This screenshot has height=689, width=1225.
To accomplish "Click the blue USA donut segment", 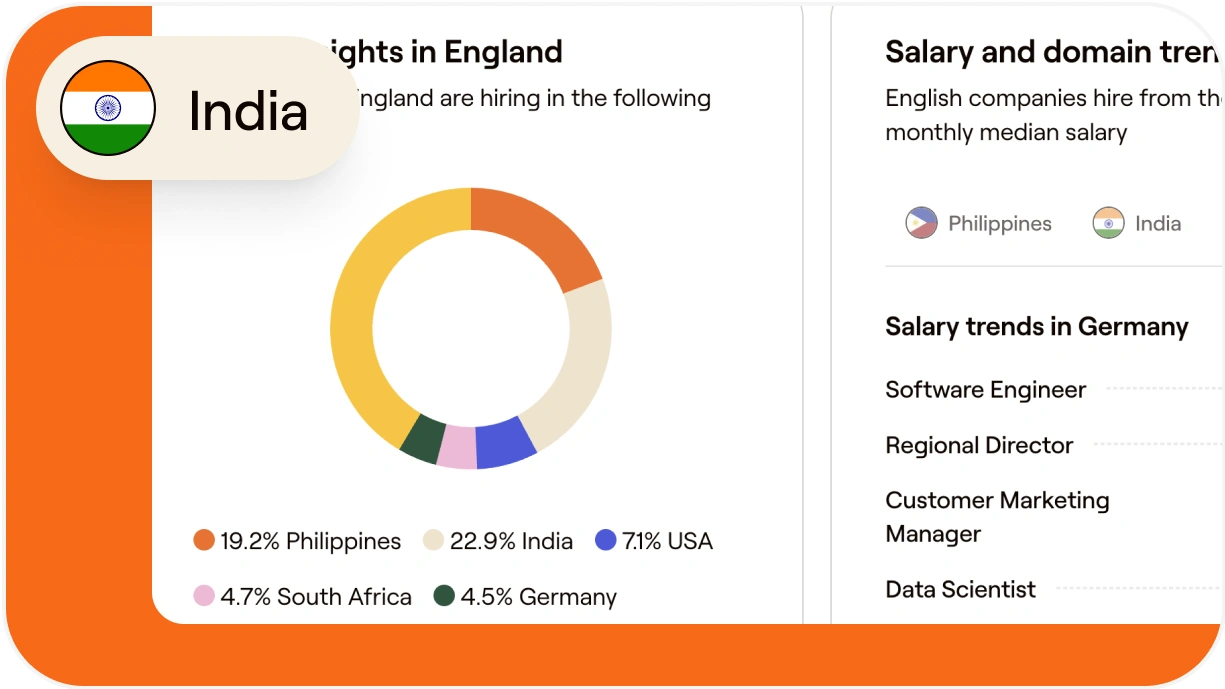I will tap(505, 445).
